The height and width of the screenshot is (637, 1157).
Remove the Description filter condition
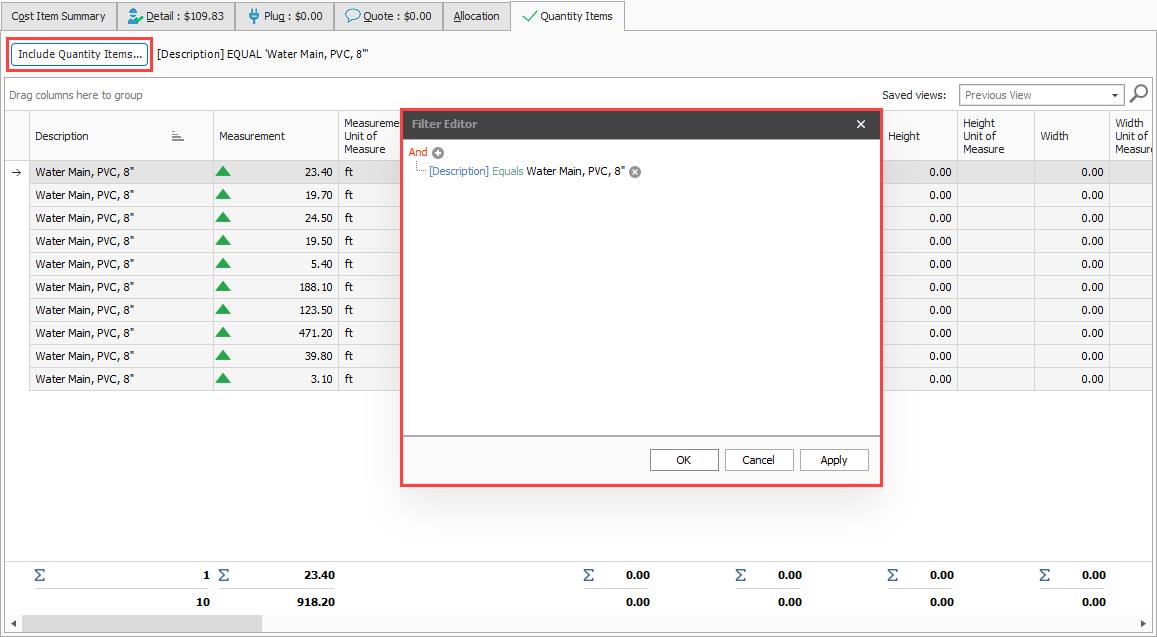tap(635, 172)
